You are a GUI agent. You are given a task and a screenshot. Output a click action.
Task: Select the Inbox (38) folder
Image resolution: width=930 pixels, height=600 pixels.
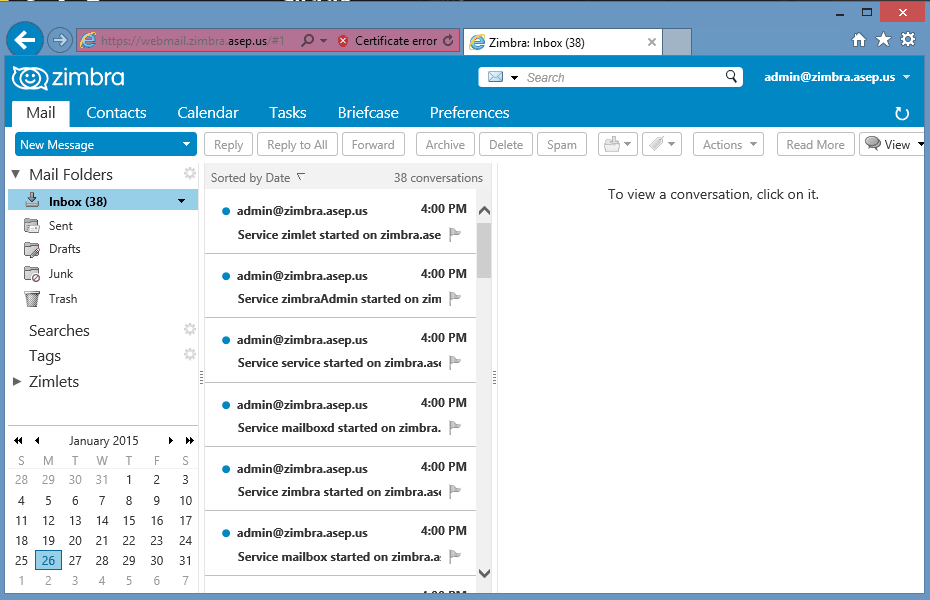point(103,201)
